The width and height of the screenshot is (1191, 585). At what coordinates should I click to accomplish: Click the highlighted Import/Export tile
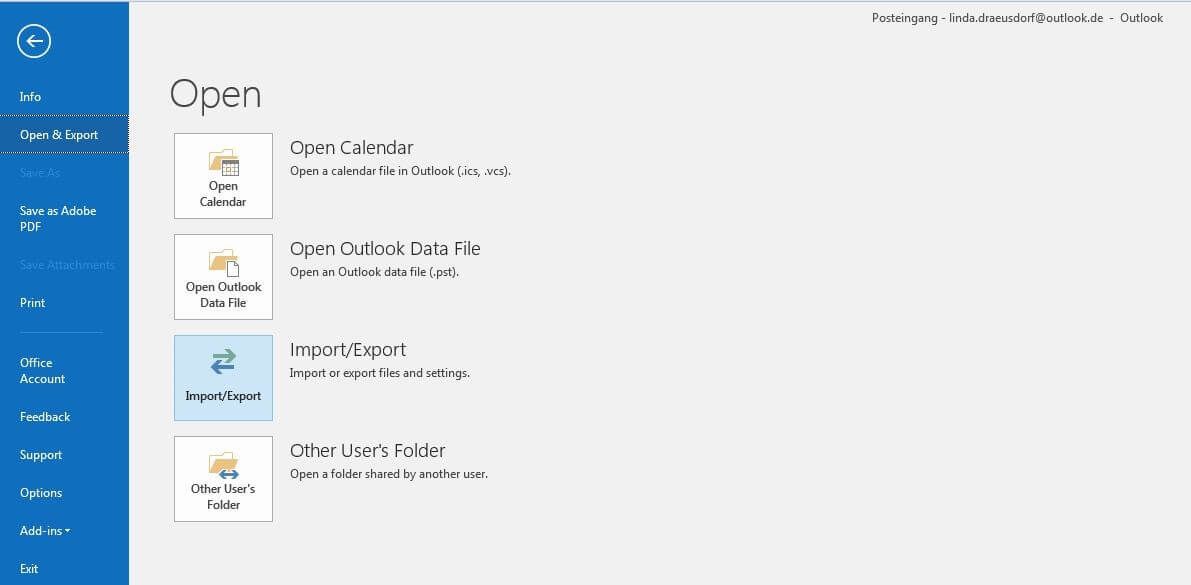tap(222, 377)
